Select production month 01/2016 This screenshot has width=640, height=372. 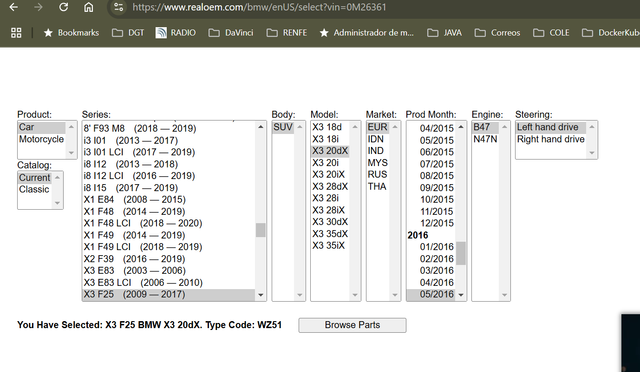tap(431, 247)
